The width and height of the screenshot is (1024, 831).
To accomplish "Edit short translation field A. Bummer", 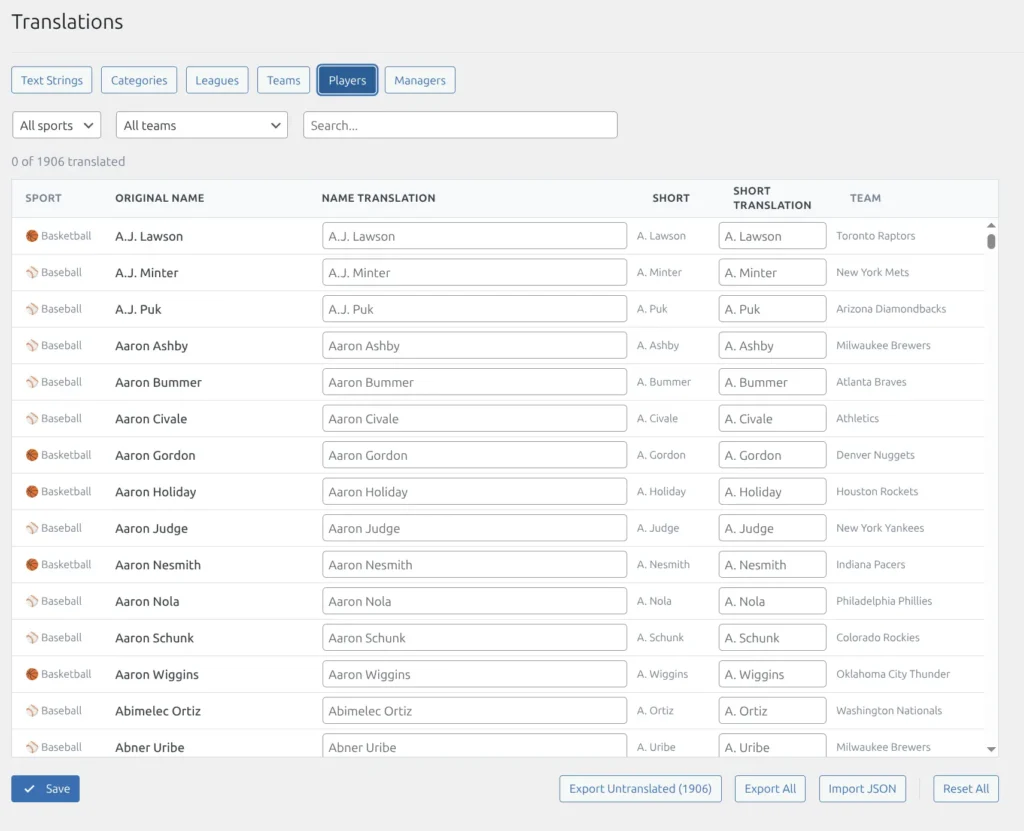I will click(x=773, y=382).
